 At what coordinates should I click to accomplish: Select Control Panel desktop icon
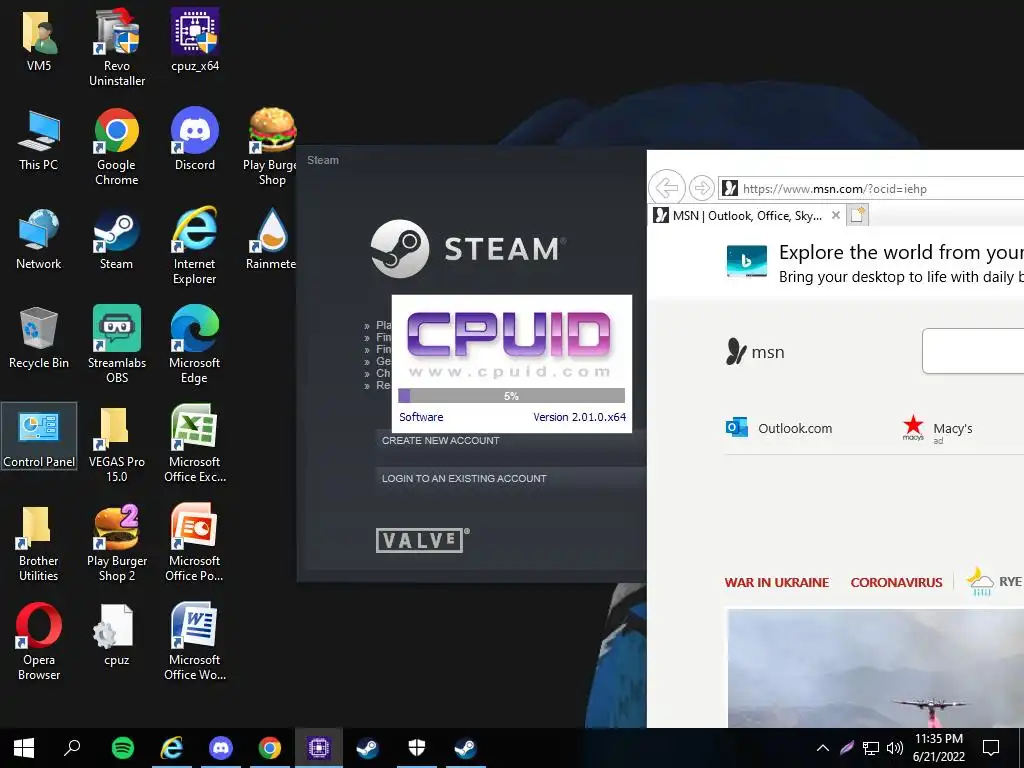pyautogui.click(x=39, y=436)
